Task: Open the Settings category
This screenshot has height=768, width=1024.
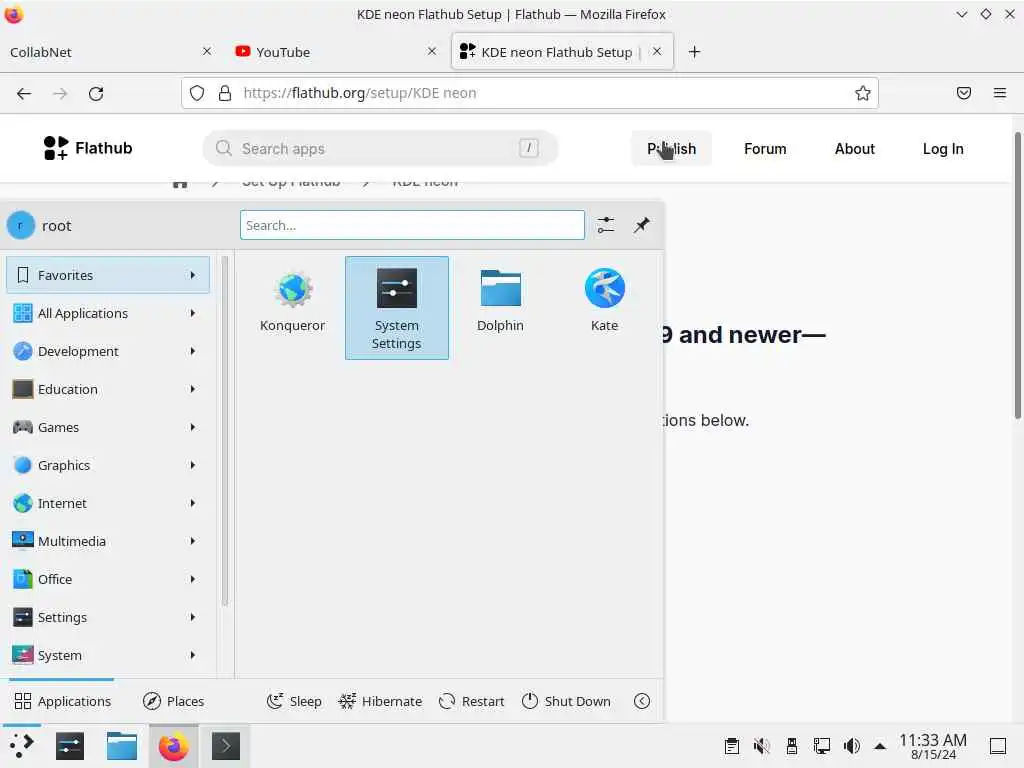Action: coord(108,616)
